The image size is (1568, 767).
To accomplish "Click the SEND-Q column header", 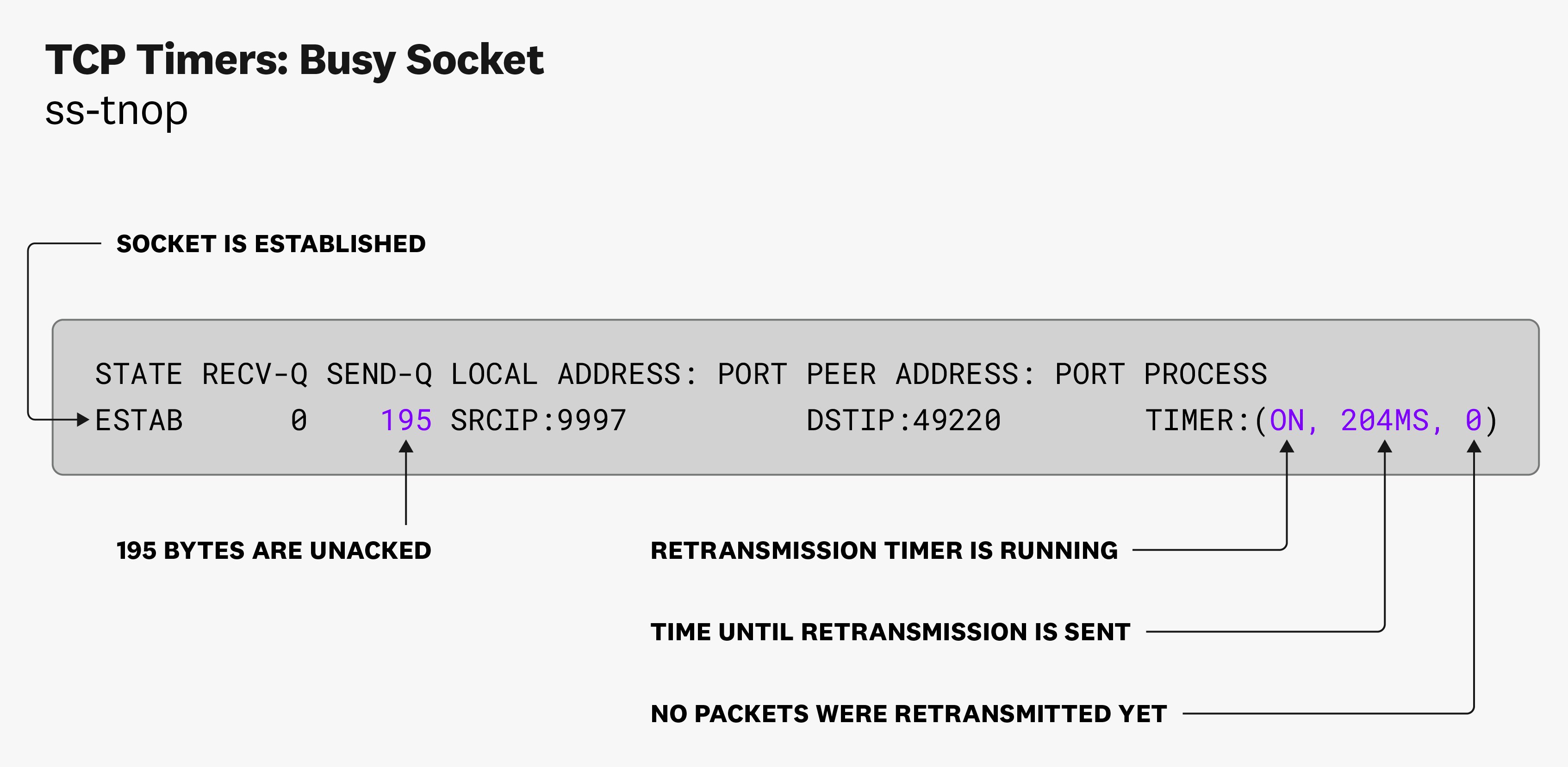I will pyautogui.click(x=379, y=374).
